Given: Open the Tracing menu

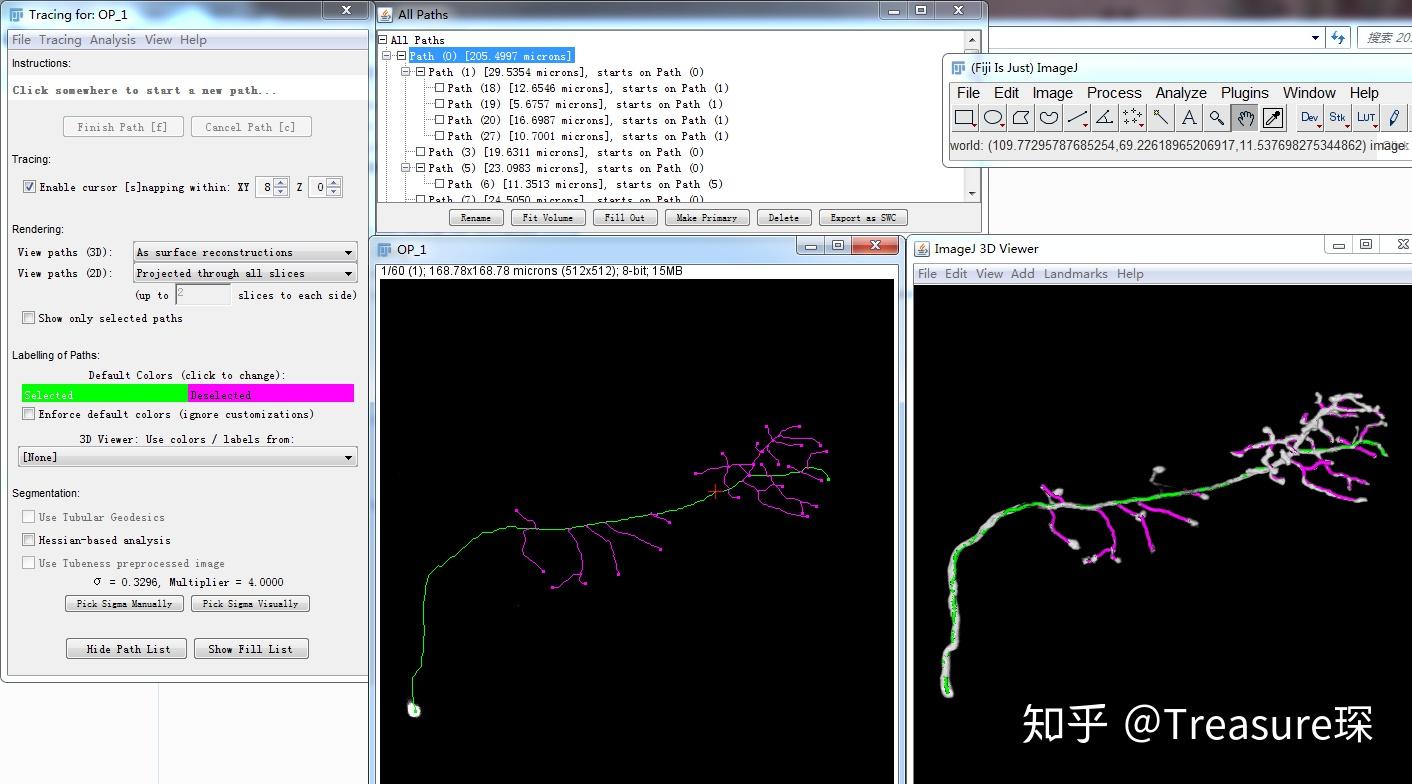Looking at the screenshot, I should [x=61, y=39].
